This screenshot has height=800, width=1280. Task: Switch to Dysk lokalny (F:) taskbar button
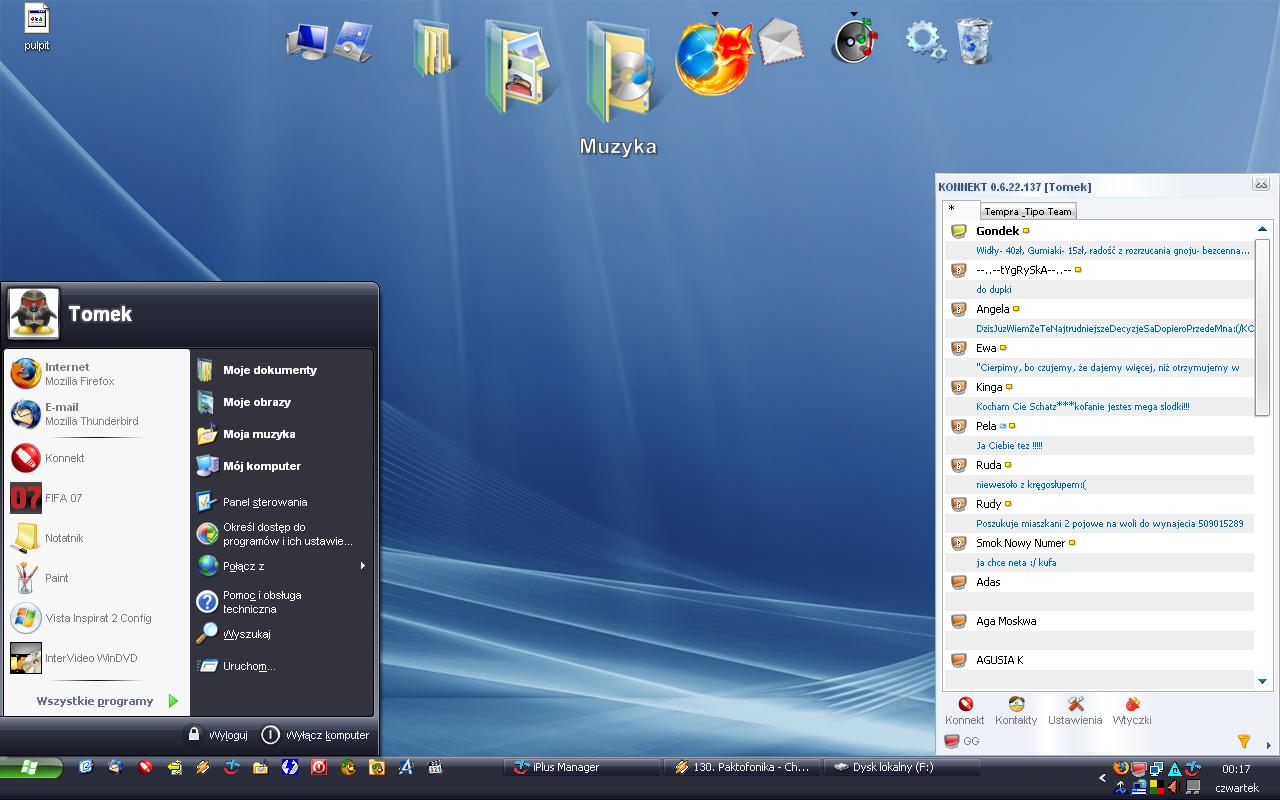[902, 767]
